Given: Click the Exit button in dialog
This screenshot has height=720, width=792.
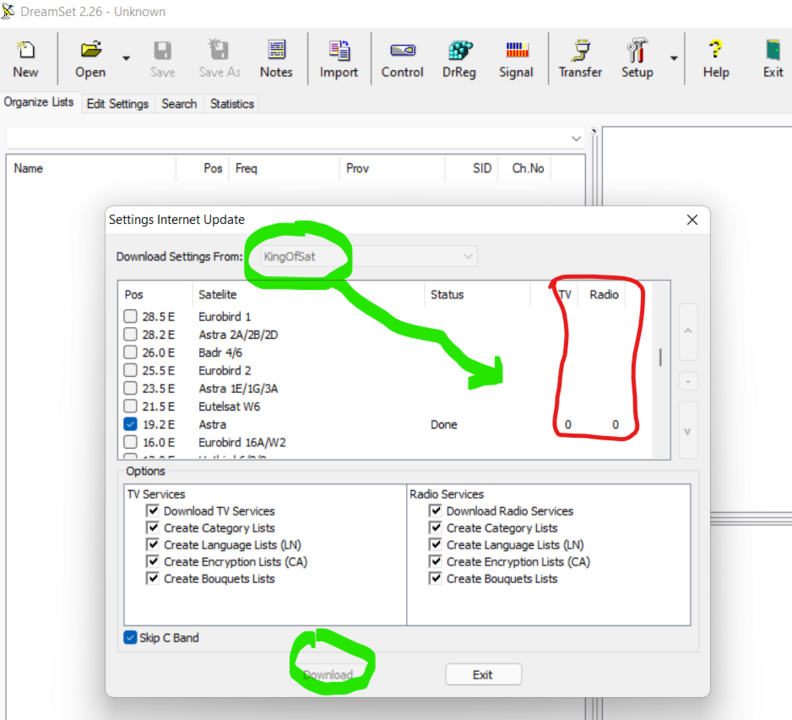Looking at the screenshot, I should coord(483,675).
